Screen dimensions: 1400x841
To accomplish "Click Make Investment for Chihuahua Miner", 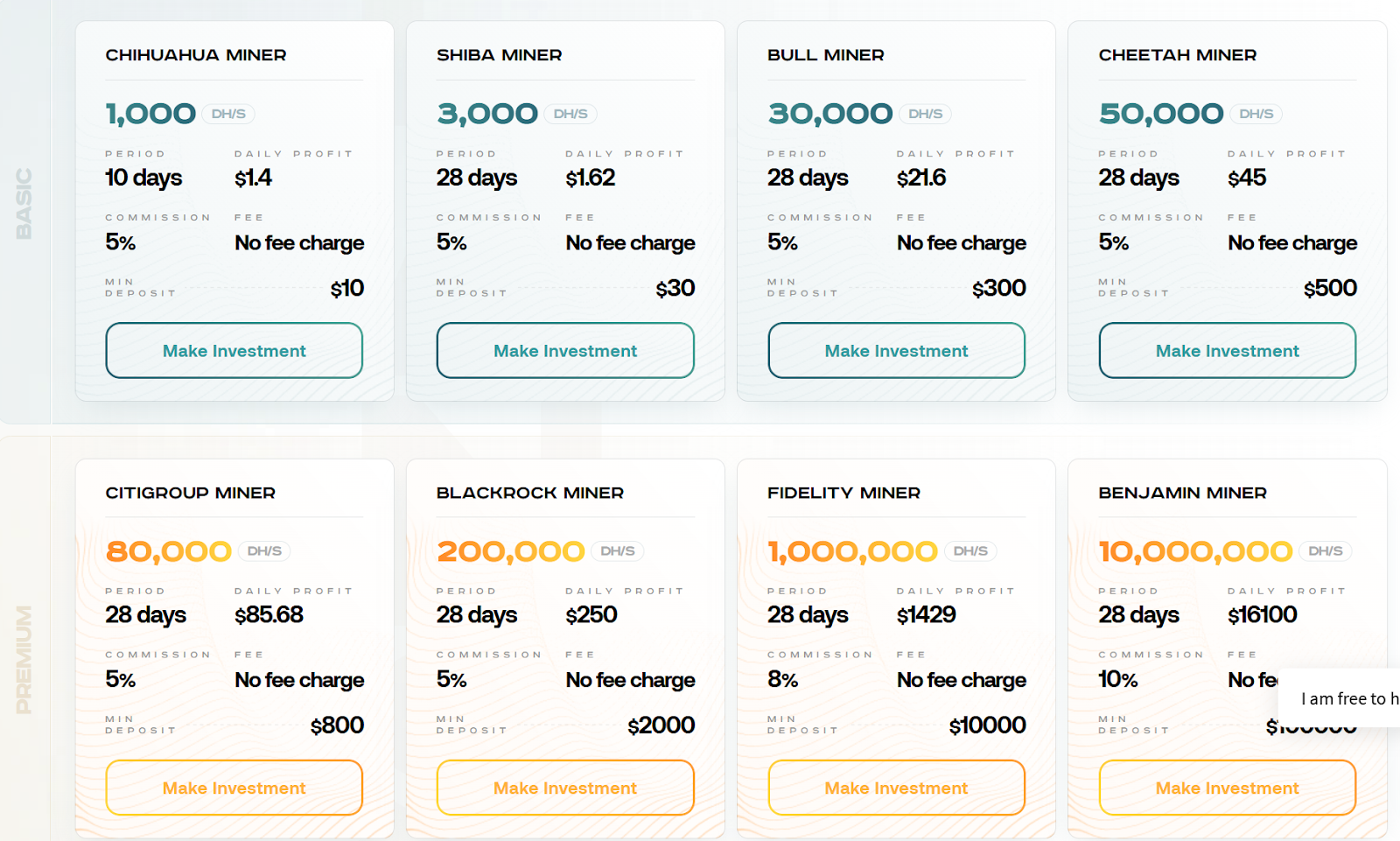I will 234,351.
